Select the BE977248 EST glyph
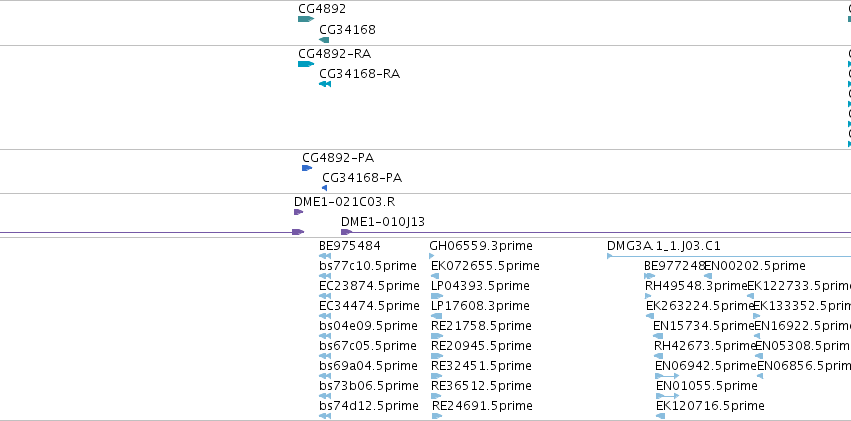The width and height of the screenshot is (851, 421). (650, 276)
